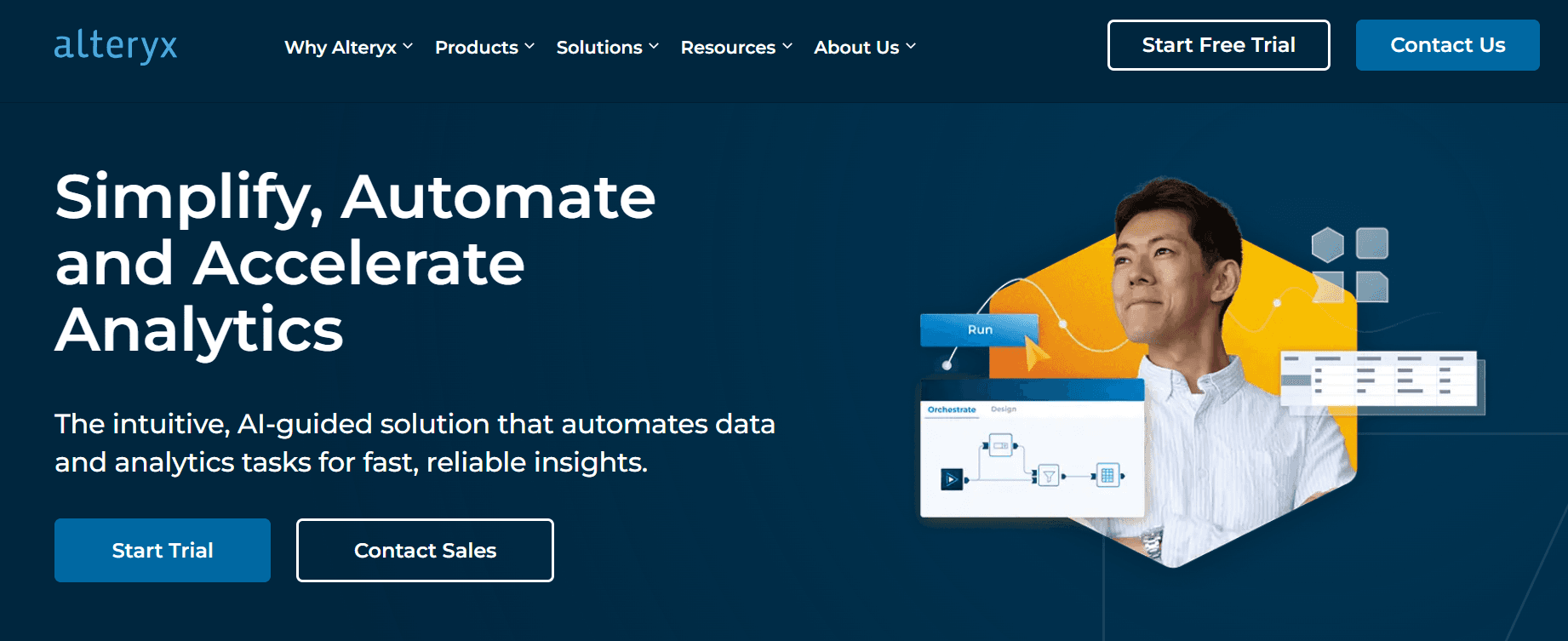The width and height of the screenshot is (1568, 641).
Task: Click the alteryx logo
Action: pyautogui.click(x=116, y=46)
